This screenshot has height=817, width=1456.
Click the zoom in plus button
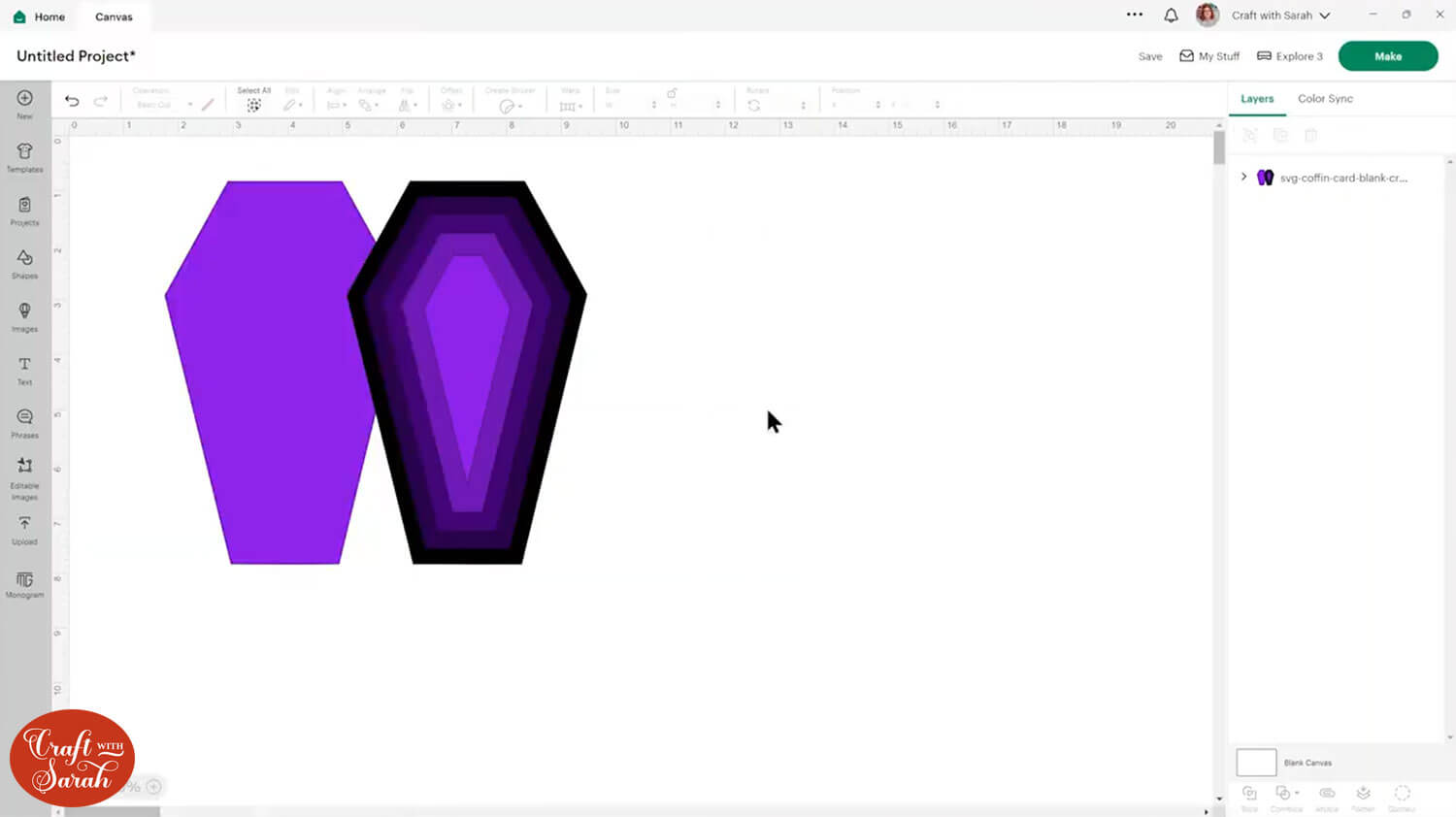153,787
